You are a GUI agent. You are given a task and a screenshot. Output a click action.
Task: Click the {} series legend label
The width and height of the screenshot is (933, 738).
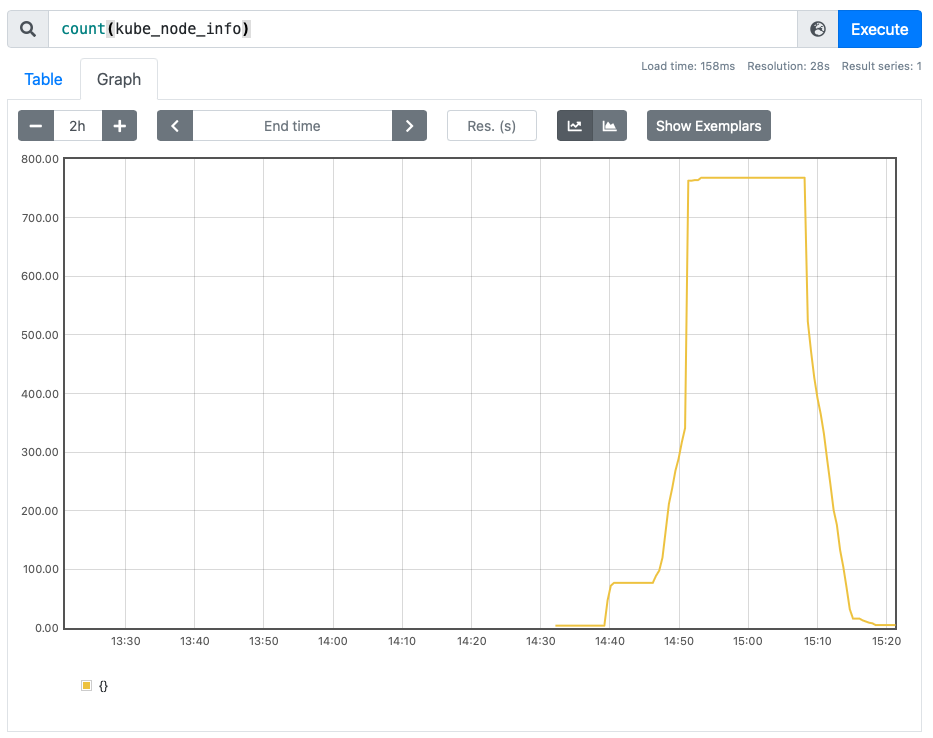click(x=104, y=686)
